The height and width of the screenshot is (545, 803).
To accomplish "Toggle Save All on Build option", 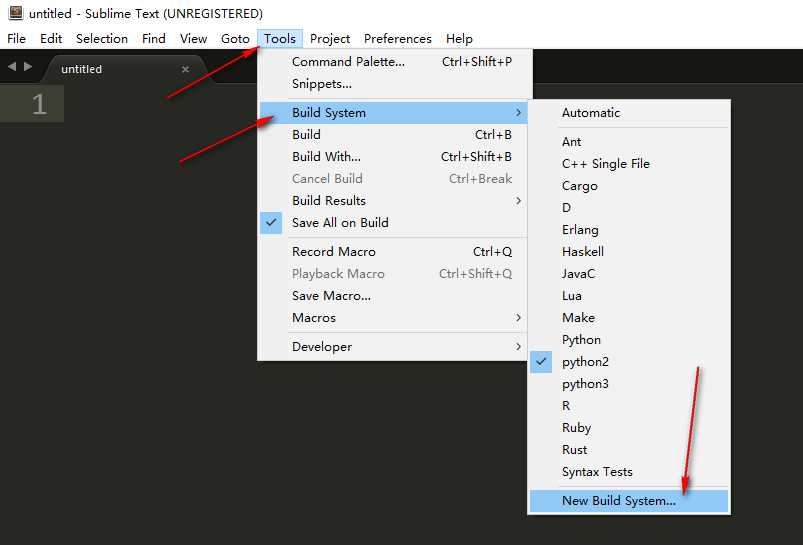I will point(340,223).
